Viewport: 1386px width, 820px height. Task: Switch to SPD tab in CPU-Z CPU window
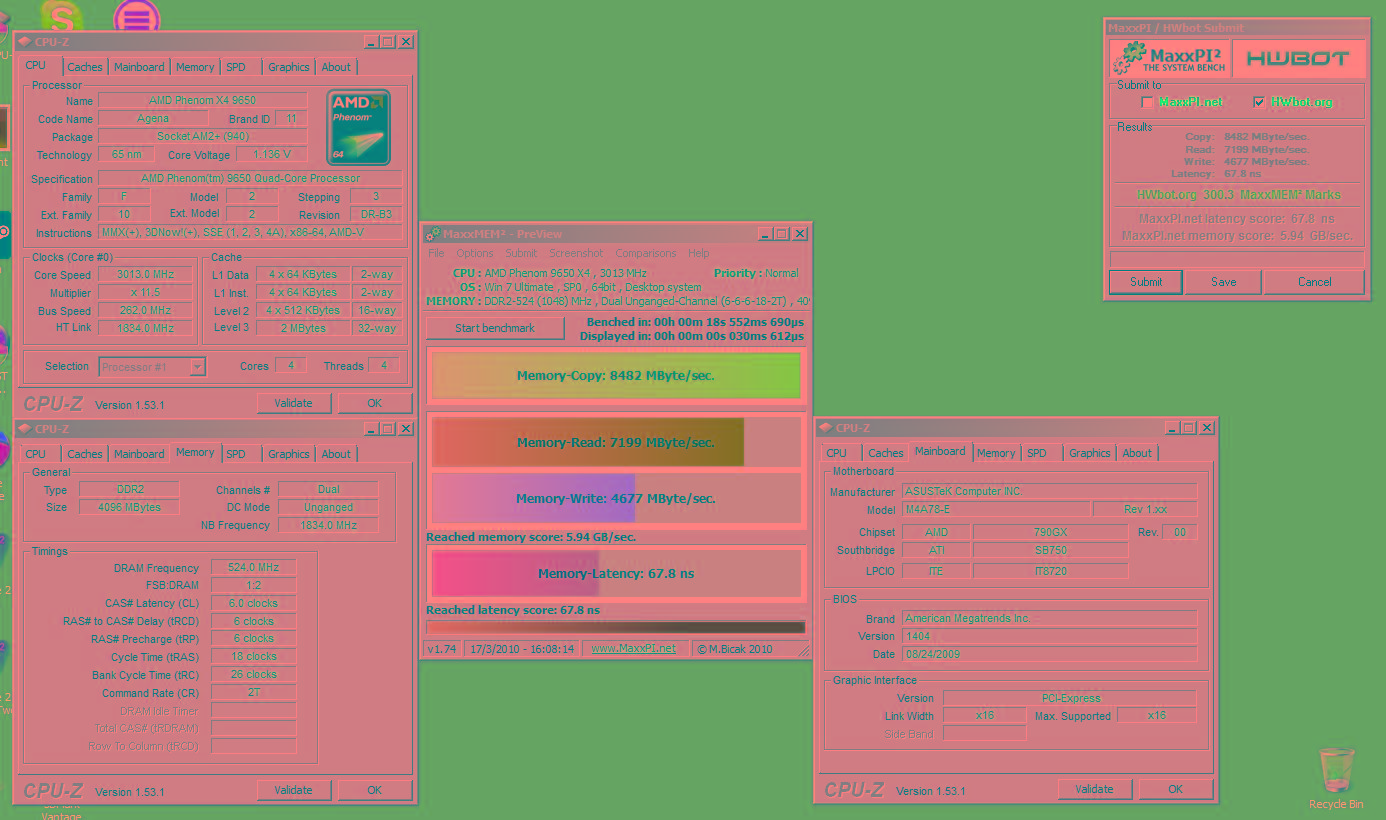coord(235,67)
